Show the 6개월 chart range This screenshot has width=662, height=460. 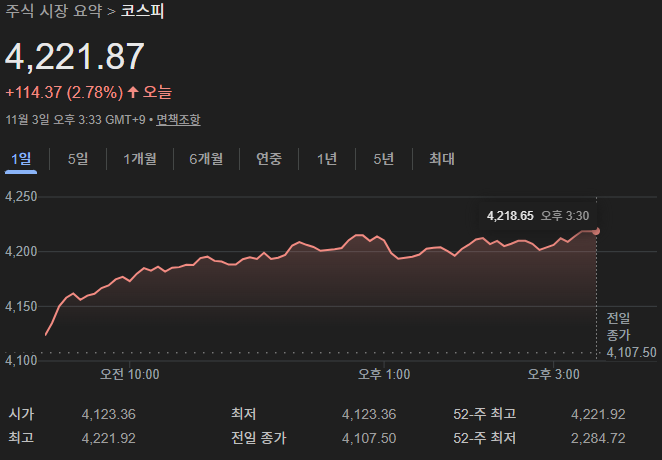(206, 159)
